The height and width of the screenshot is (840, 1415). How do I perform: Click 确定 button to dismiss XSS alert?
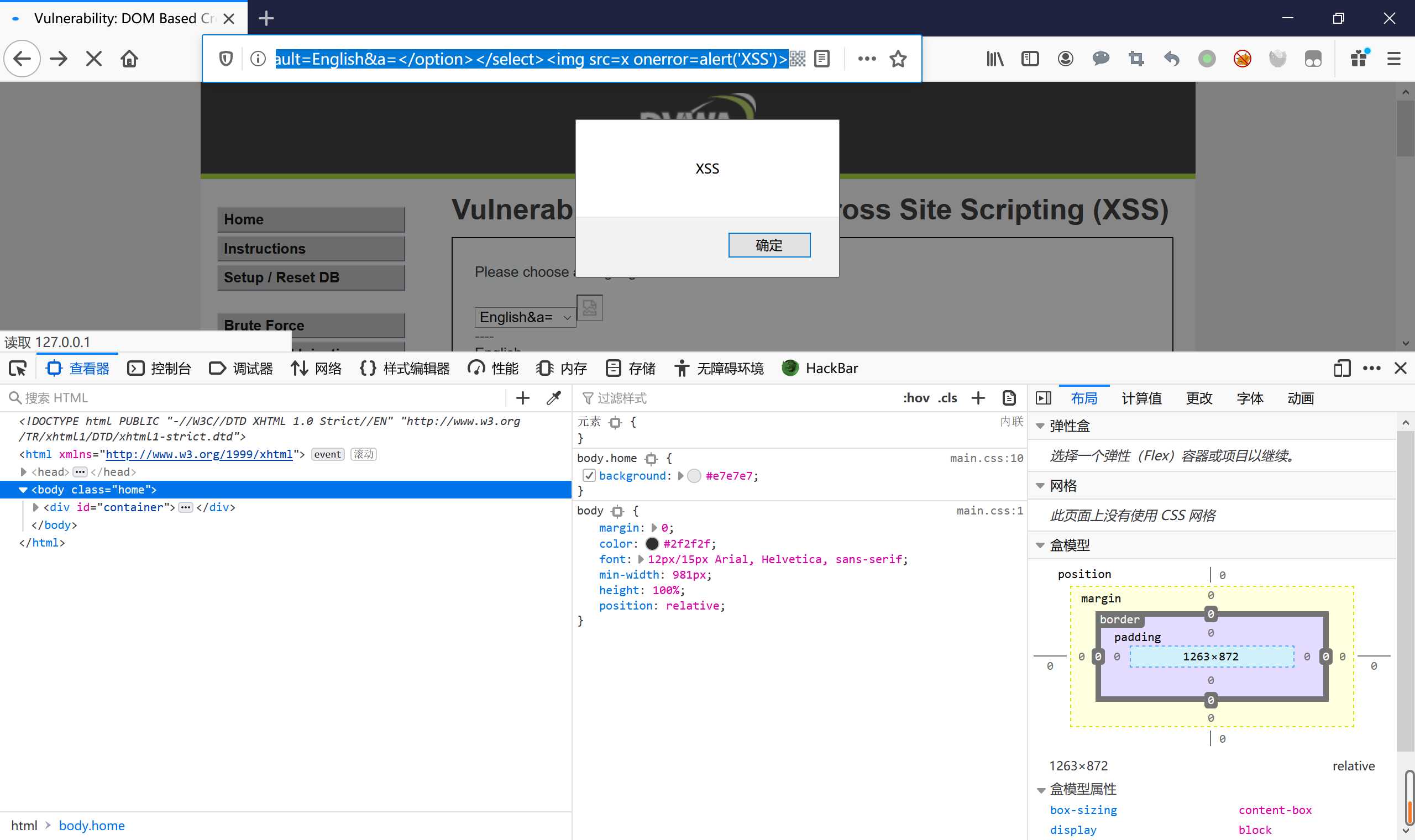click(x=769, y=244)
